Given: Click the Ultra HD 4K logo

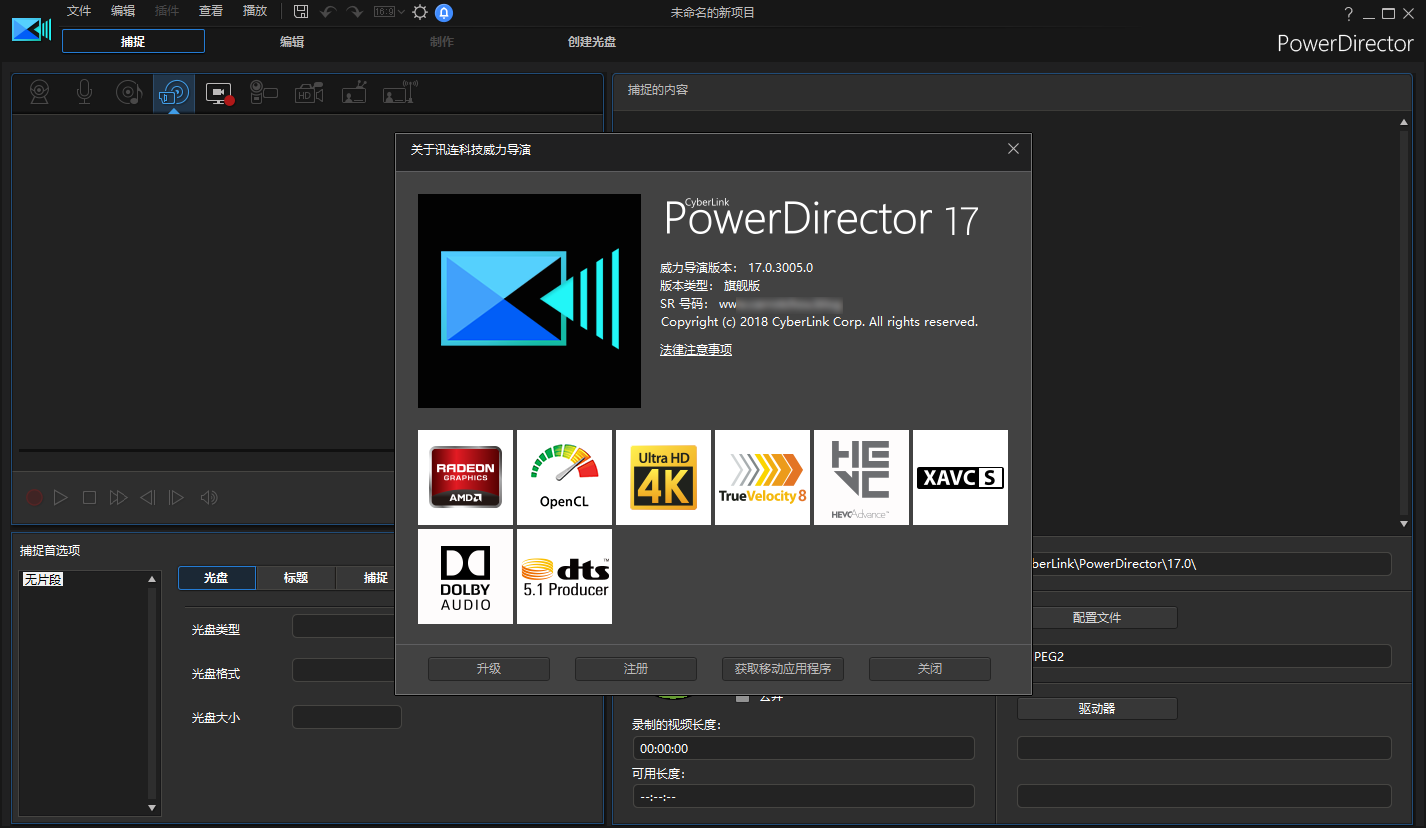Looking at the screenshot, I should pos(663,477).
